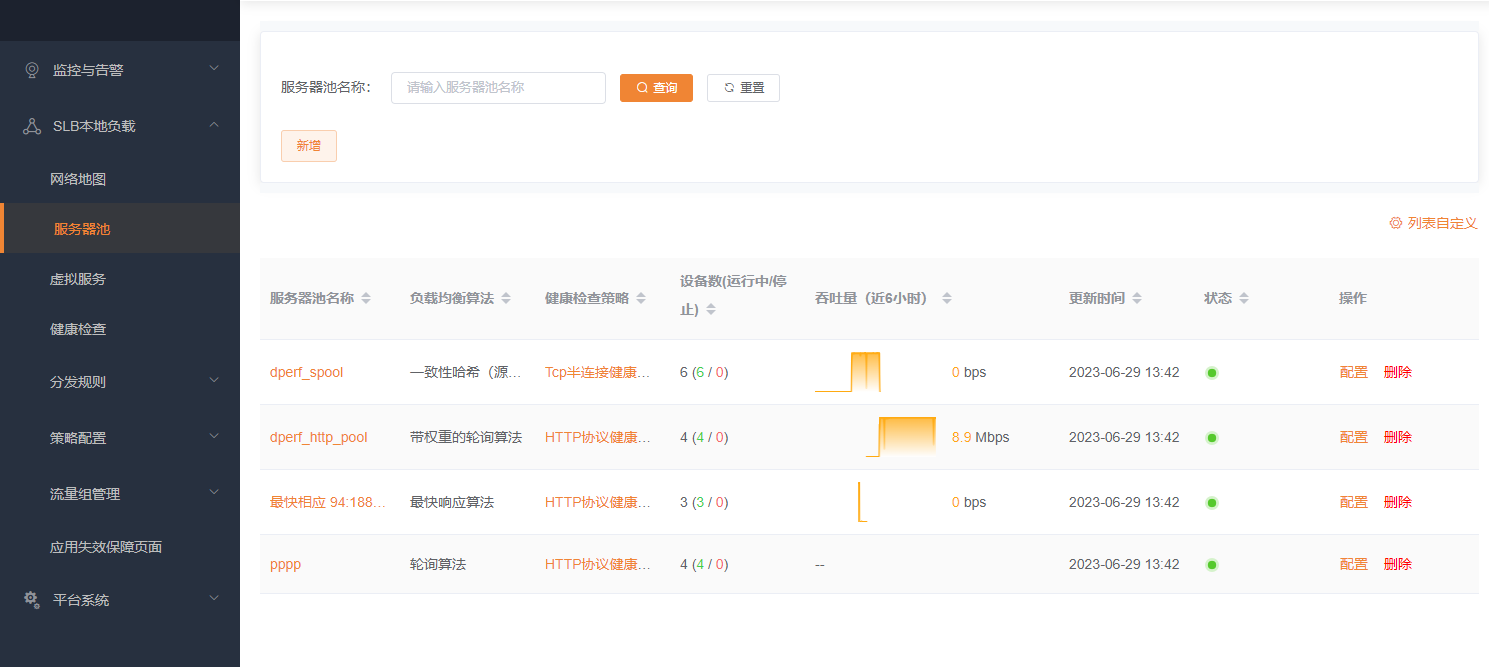
Task: Open 列表自定义 column settings
Action: pos(1433,223)
